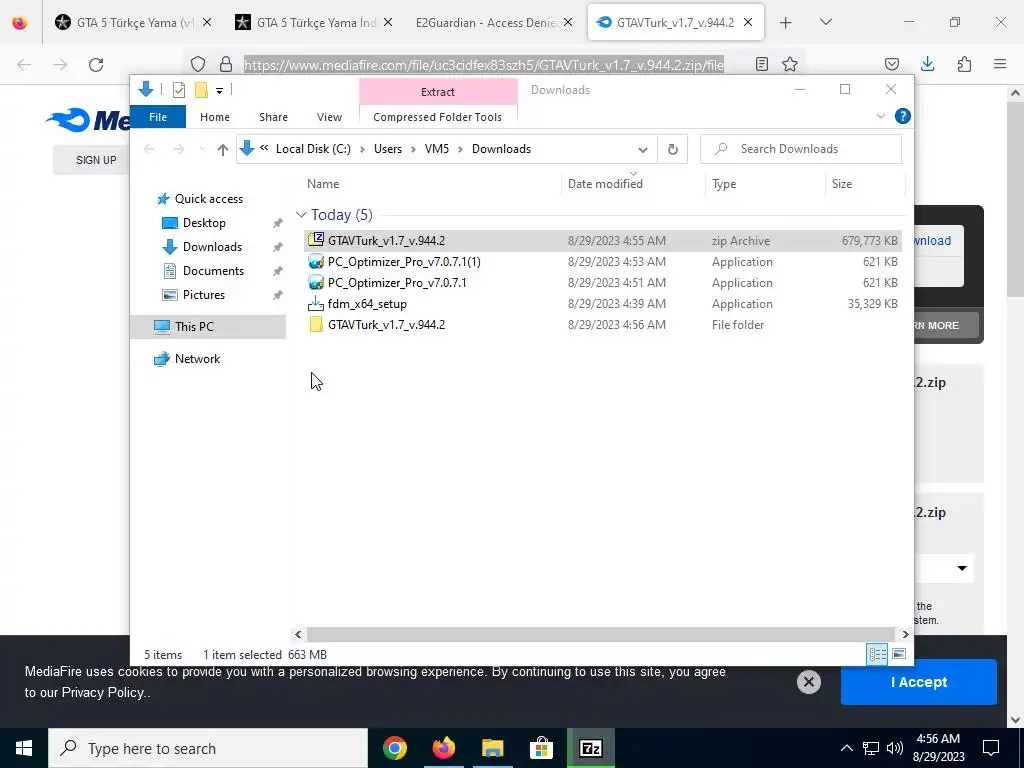Expand the address bar history dropdown

coord(643,150)
